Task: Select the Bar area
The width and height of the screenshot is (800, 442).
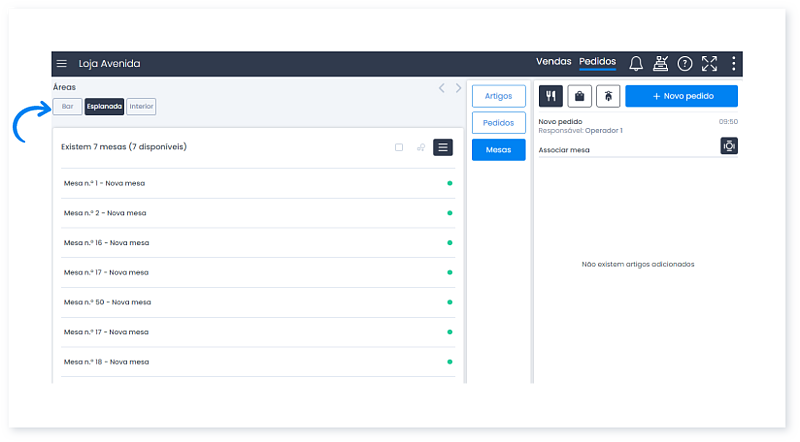Action: pos(67,106)
